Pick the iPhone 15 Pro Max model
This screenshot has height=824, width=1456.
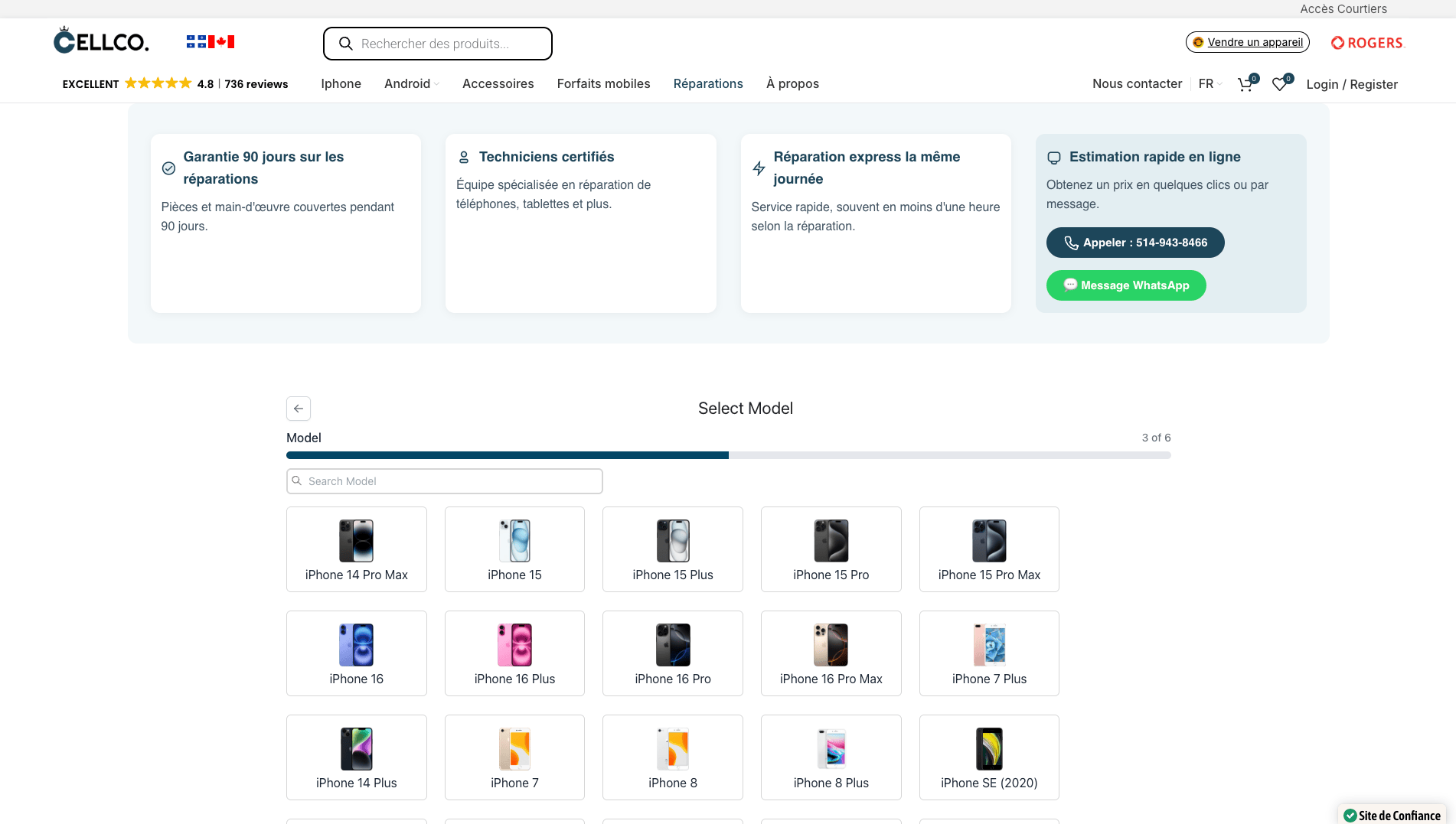[989, 549]
